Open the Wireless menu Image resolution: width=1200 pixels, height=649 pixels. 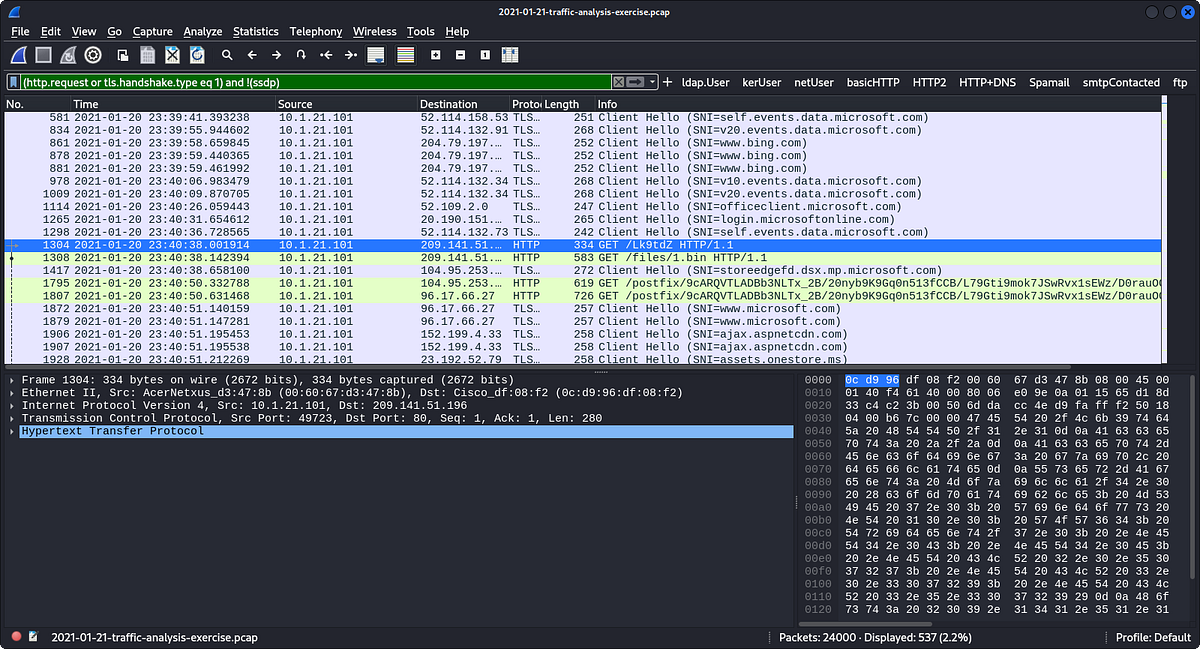[375, 32]
